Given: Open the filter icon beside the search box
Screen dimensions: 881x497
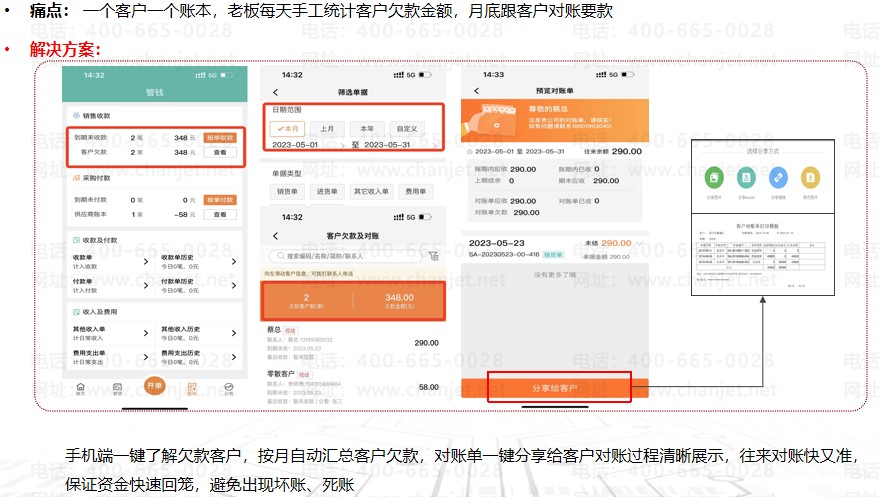Looking at the screenshot, I should [x=433, y=256].
